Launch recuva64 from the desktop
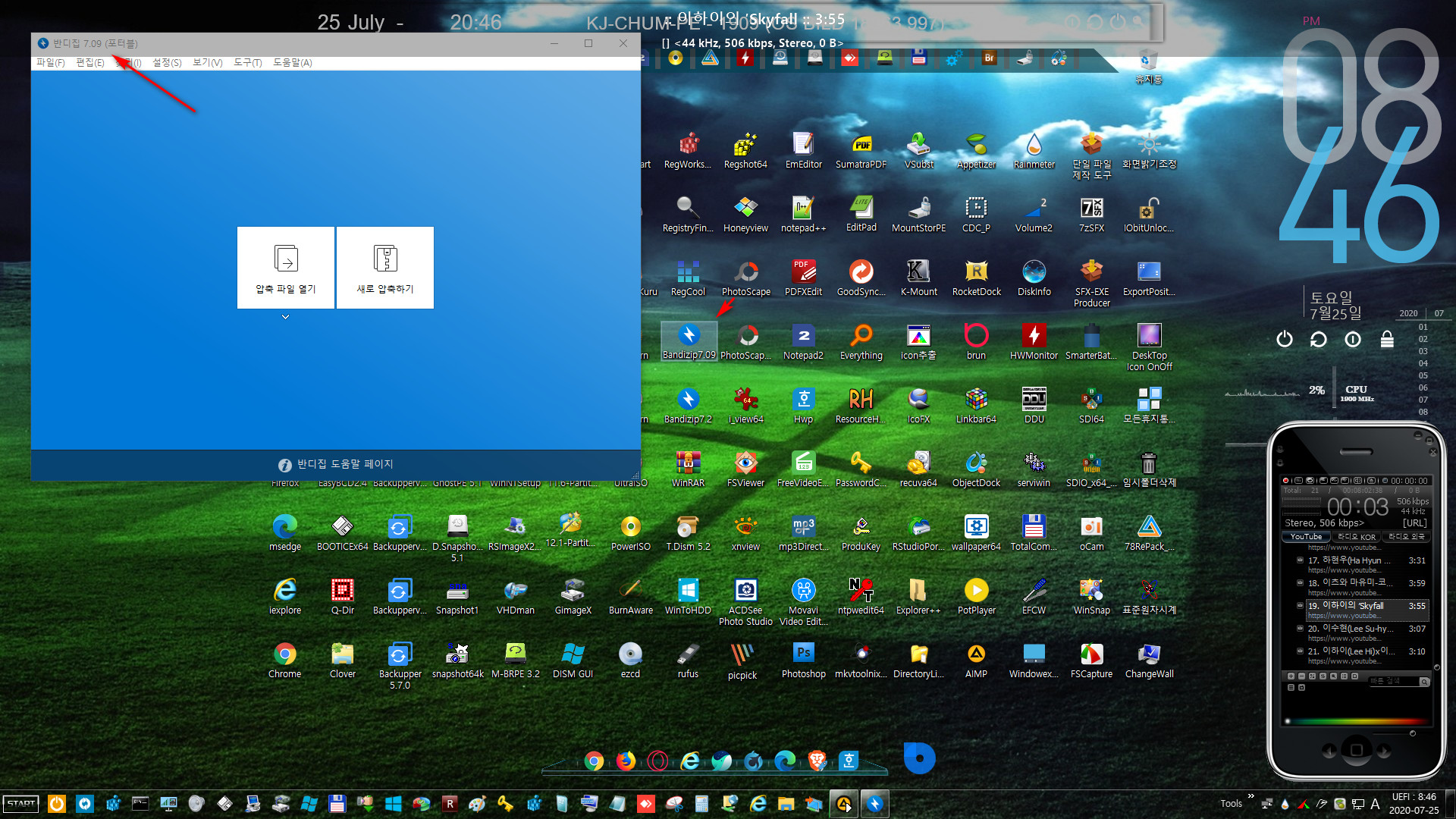 tap(918, 469)
